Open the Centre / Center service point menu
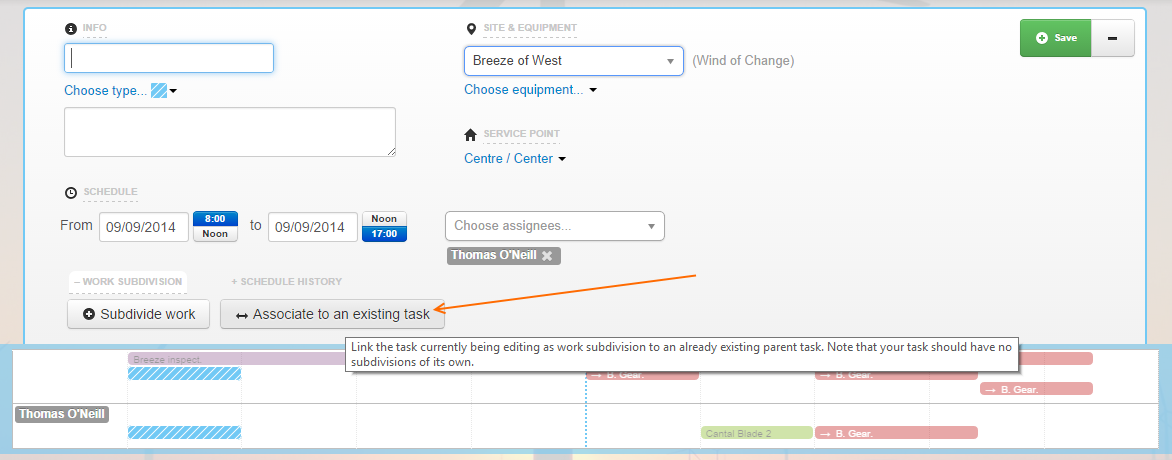The width and height of the screenshot is (1172, 460). (x=514, y=158)
